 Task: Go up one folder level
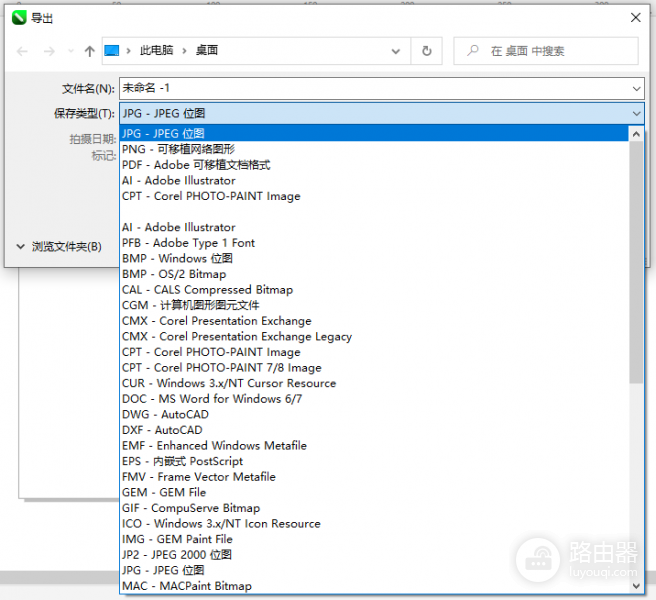[90, 51]
